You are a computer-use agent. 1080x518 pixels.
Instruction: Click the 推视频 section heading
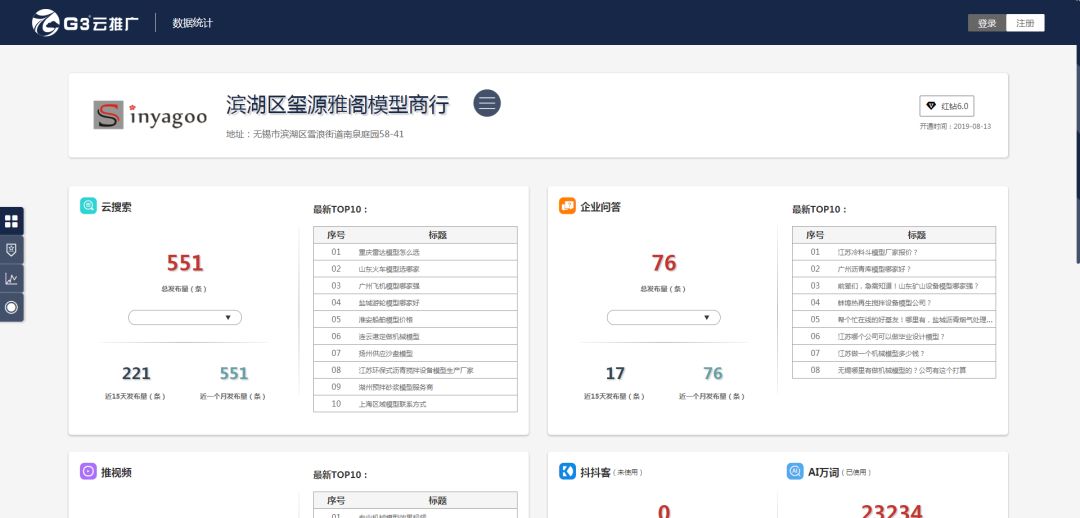coord(116,472)
